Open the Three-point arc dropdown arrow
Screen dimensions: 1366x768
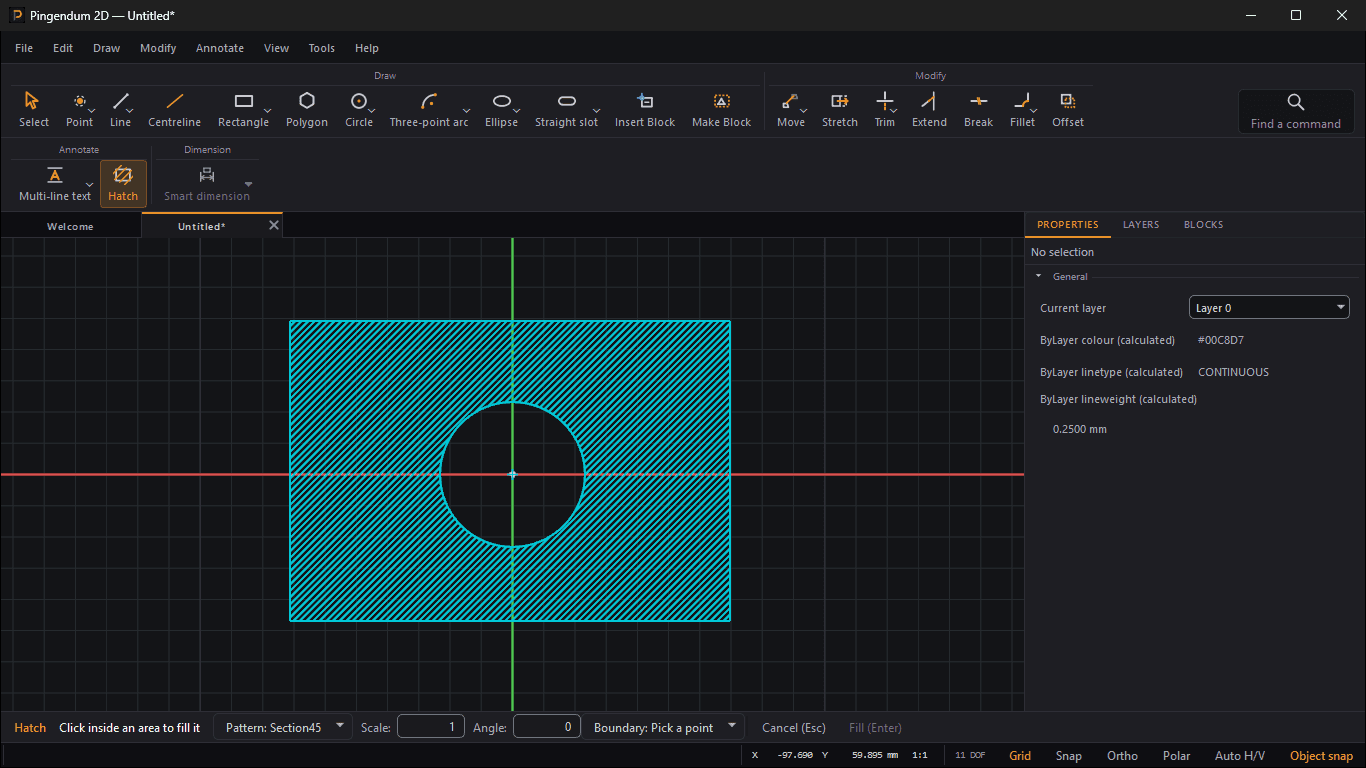466,110
